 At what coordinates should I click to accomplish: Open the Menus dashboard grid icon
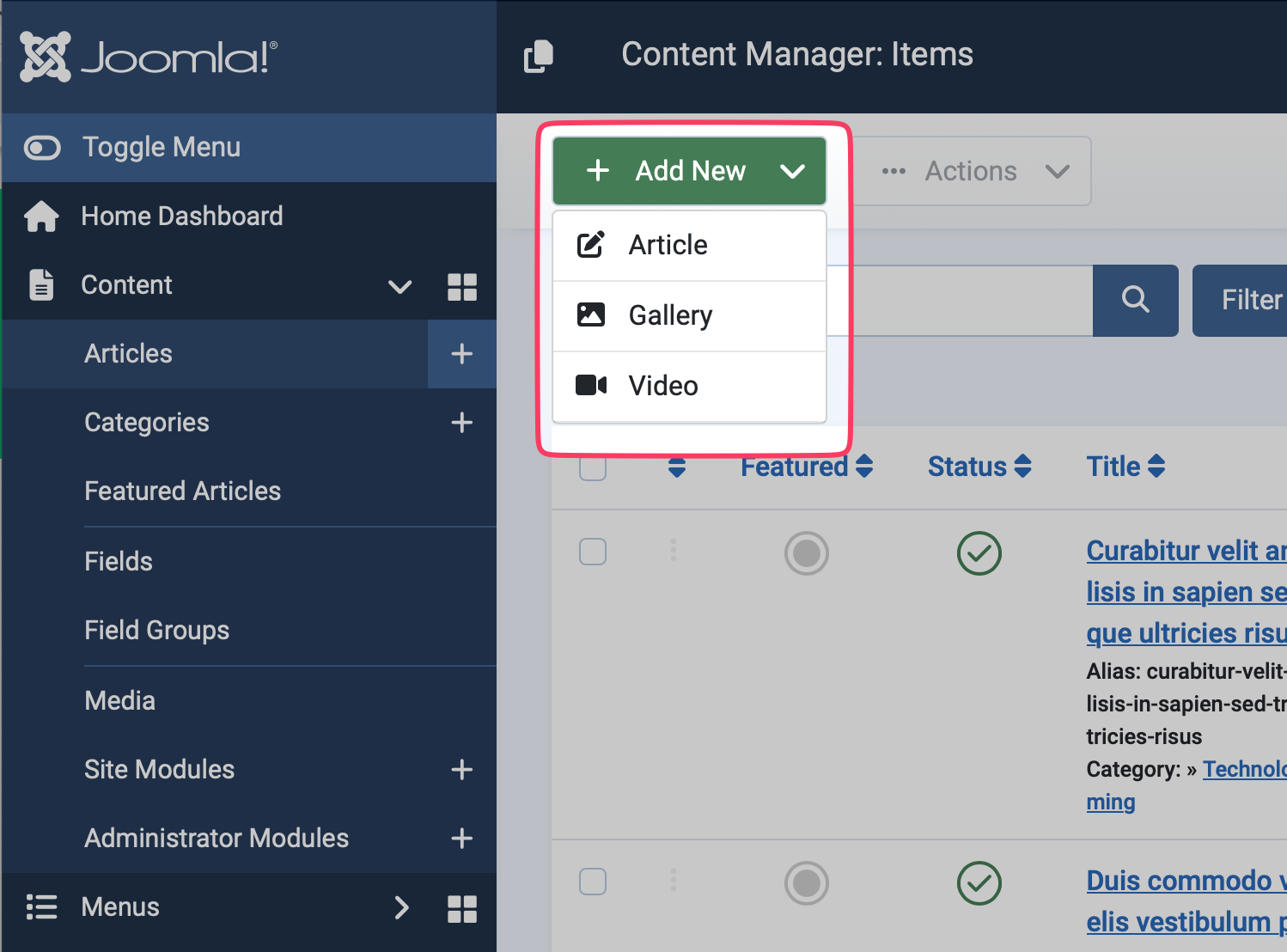click(x=461, y=908)
